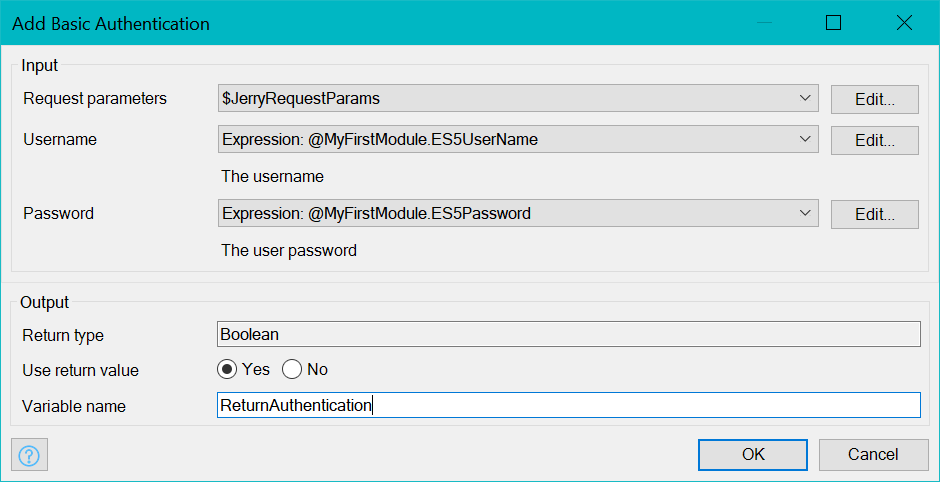Image resolution: width=940 pixels, height=482 pixels.
Task: Confirm the dialog with OK
Action: pos(753,454)
